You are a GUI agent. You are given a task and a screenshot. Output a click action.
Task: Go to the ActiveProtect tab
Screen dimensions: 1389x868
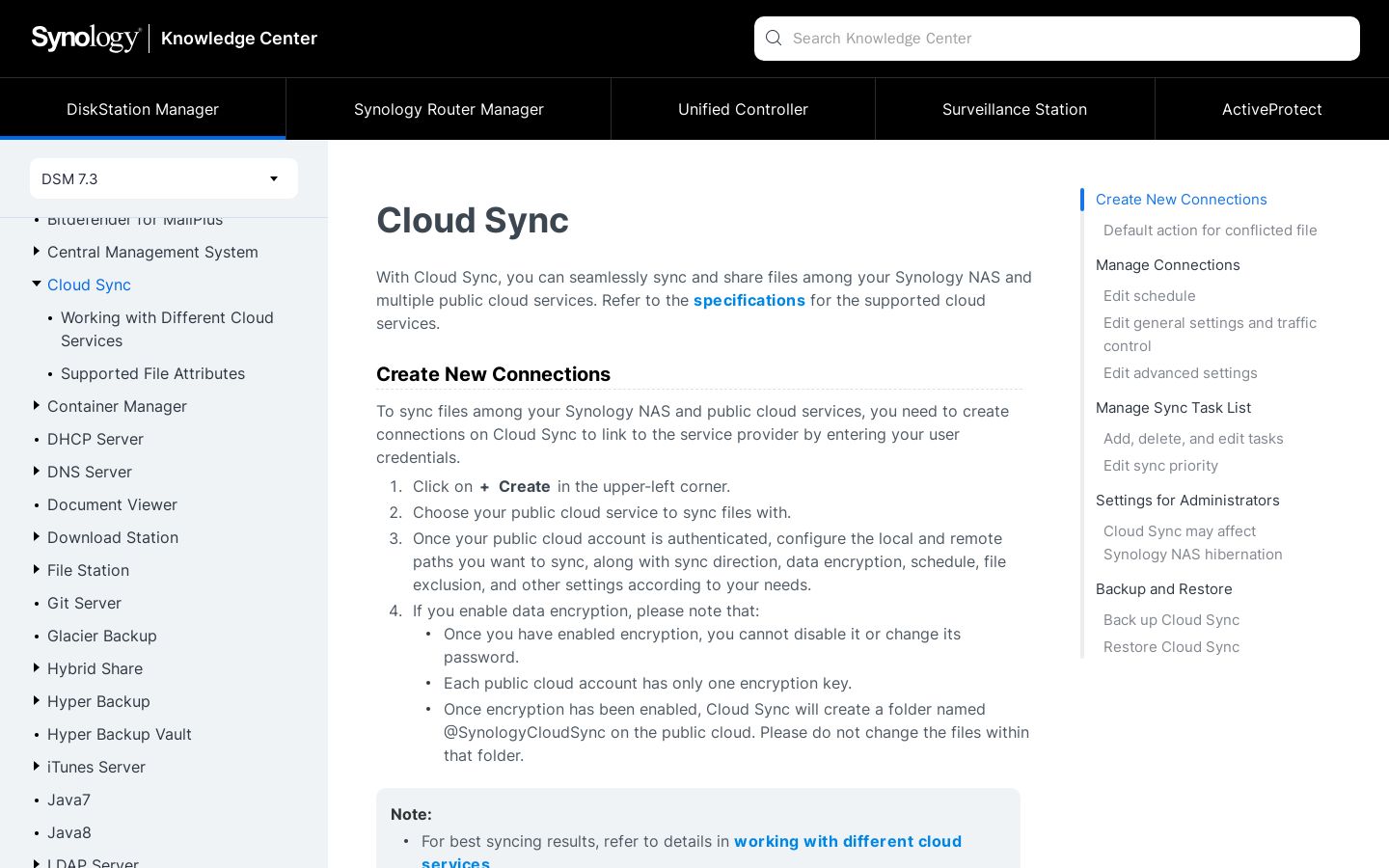1272,109
